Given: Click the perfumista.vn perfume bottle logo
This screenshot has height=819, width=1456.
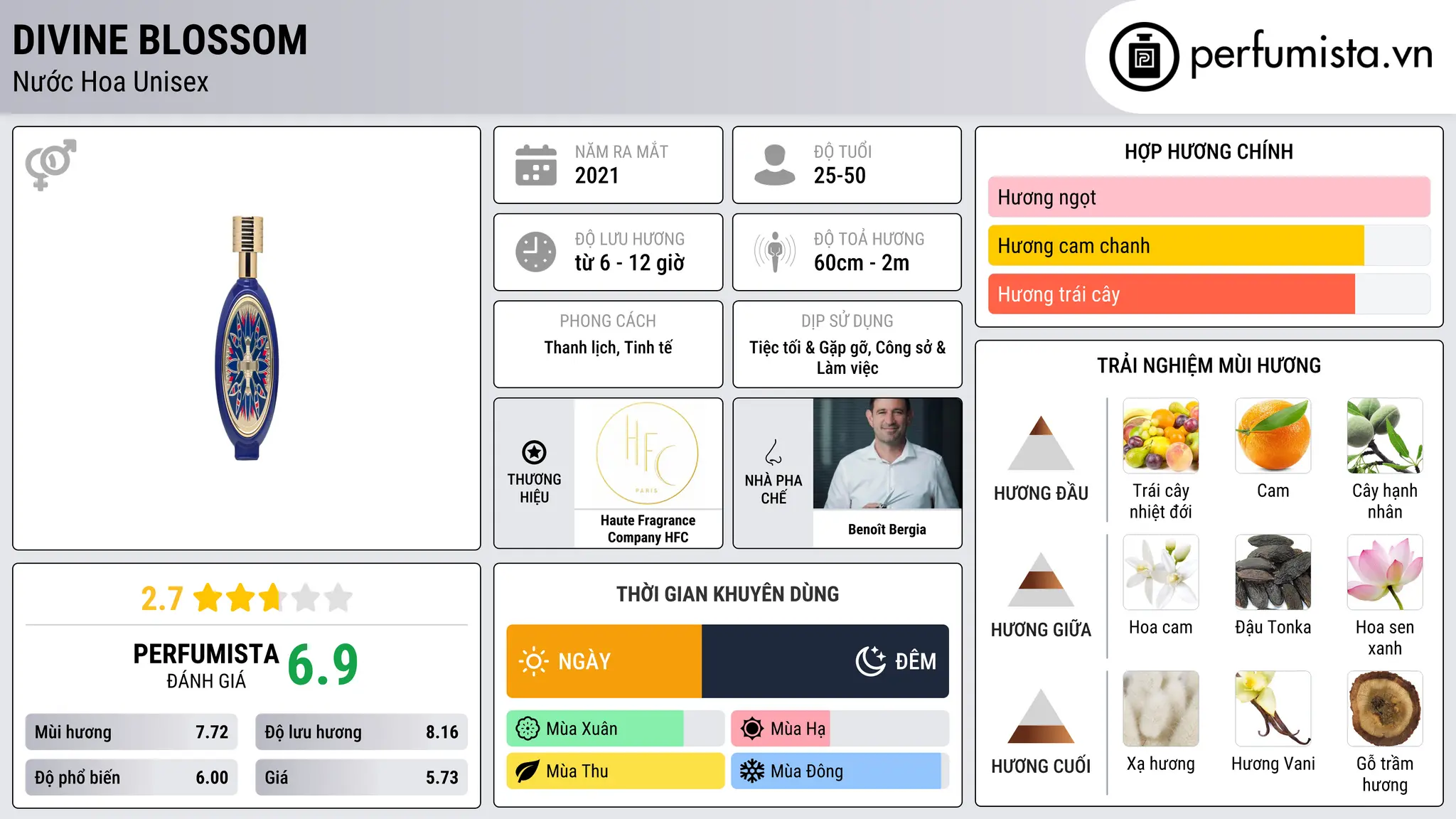Looking at the screenshot, I should pos(1144,57).
